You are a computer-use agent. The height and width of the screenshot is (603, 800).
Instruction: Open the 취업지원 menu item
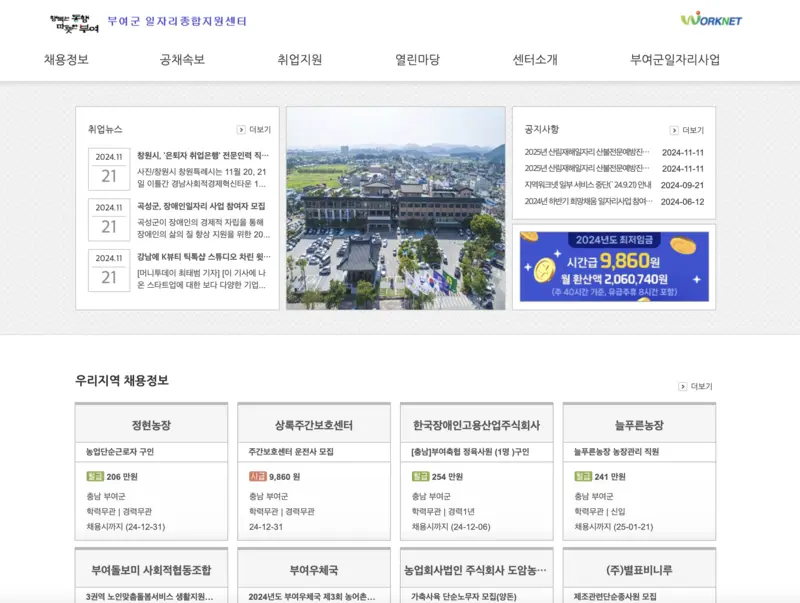[299, 60]
